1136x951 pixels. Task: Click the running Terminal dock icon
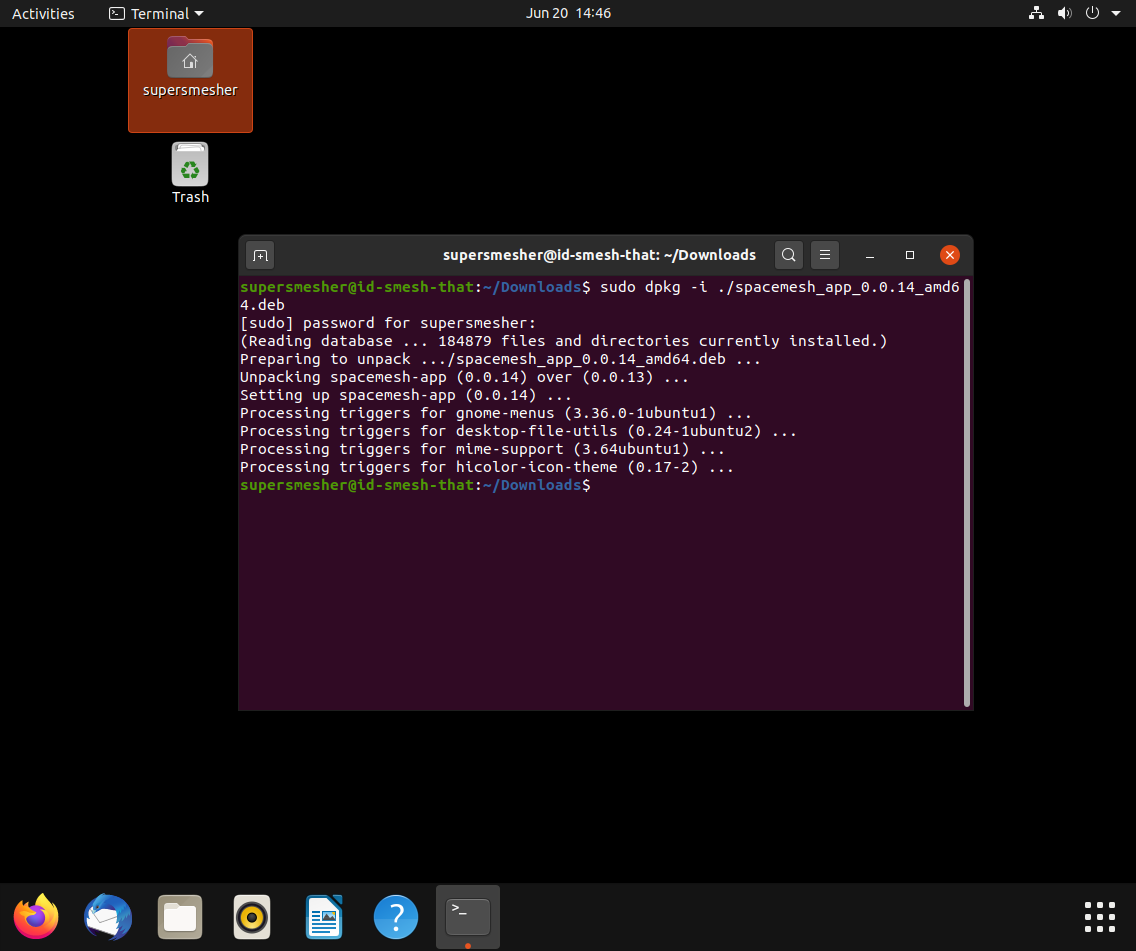point(466,916)
